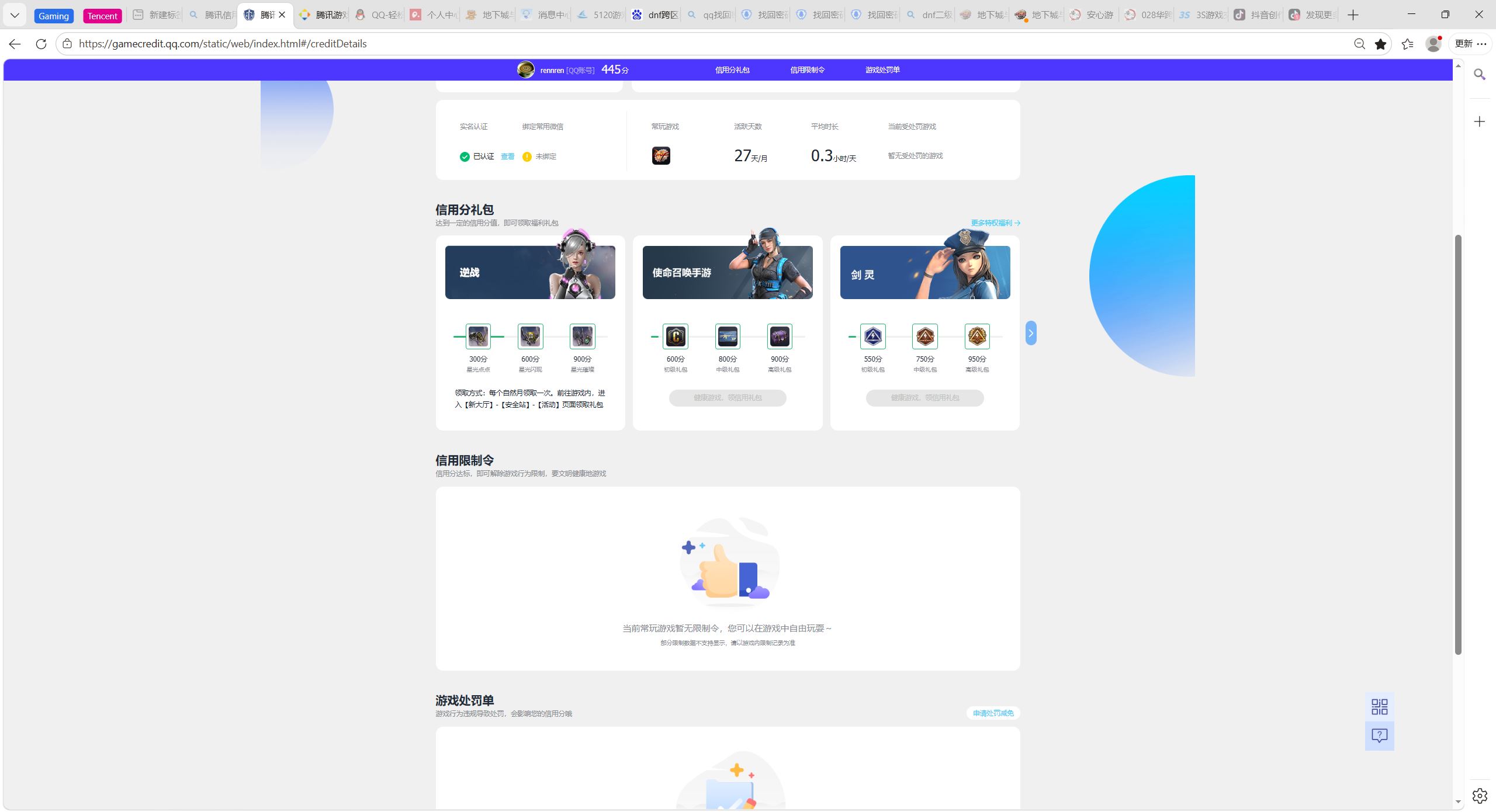This screenshot has width=1496, height=812.
Task: Switch to the dnf跨区 browser tab
Action: click(656, 15)
